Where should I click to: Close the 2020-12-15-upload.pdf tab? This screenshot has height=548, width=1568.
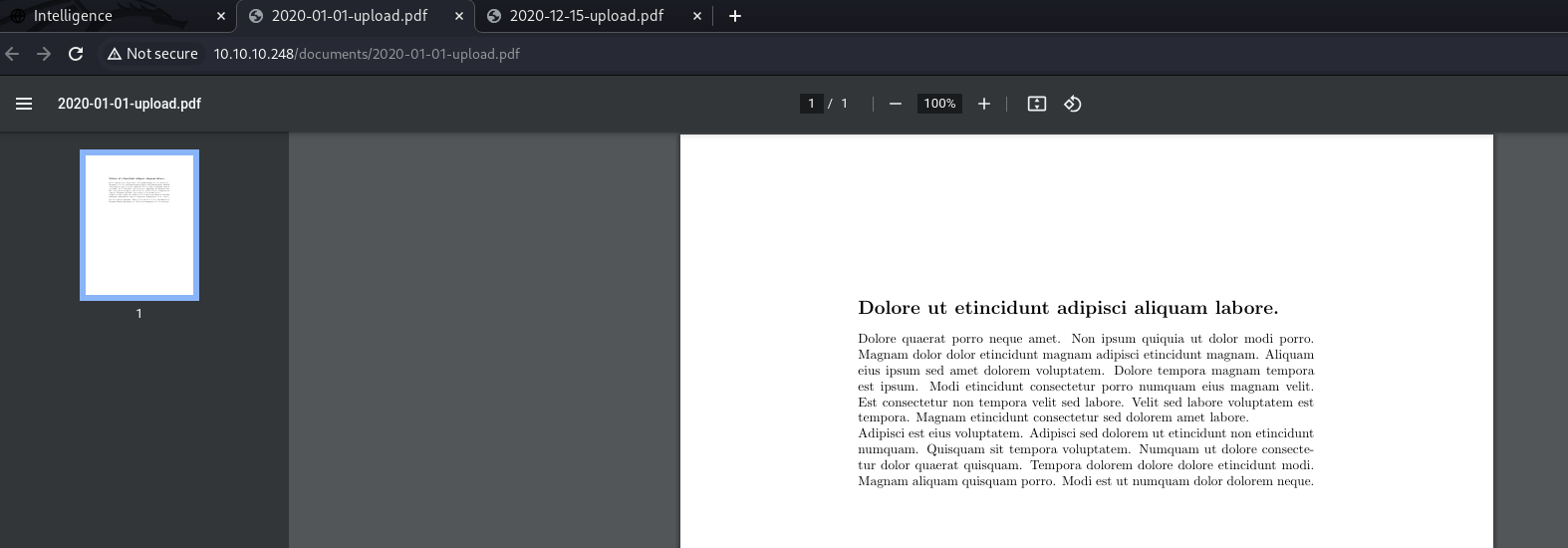click(697, 16)
